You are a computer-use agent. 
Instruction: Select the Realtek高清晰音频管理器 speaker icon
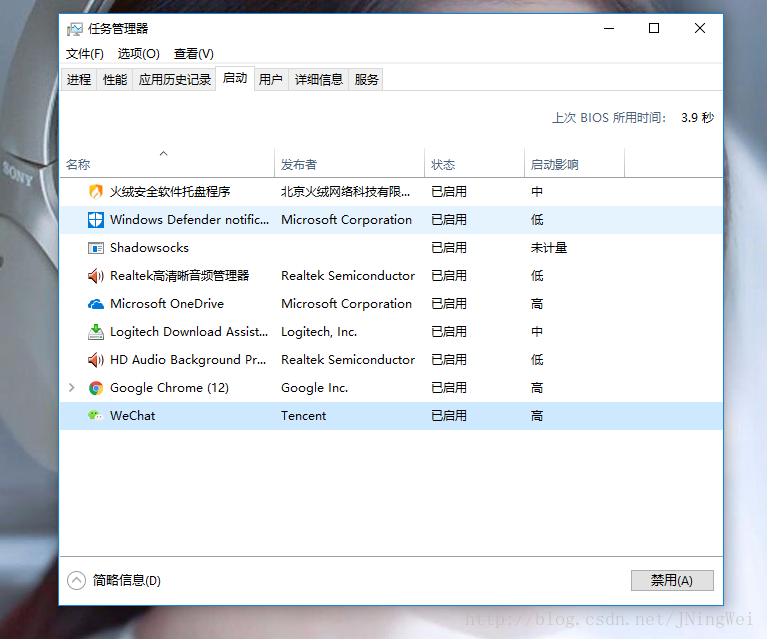tap(96, 276)
